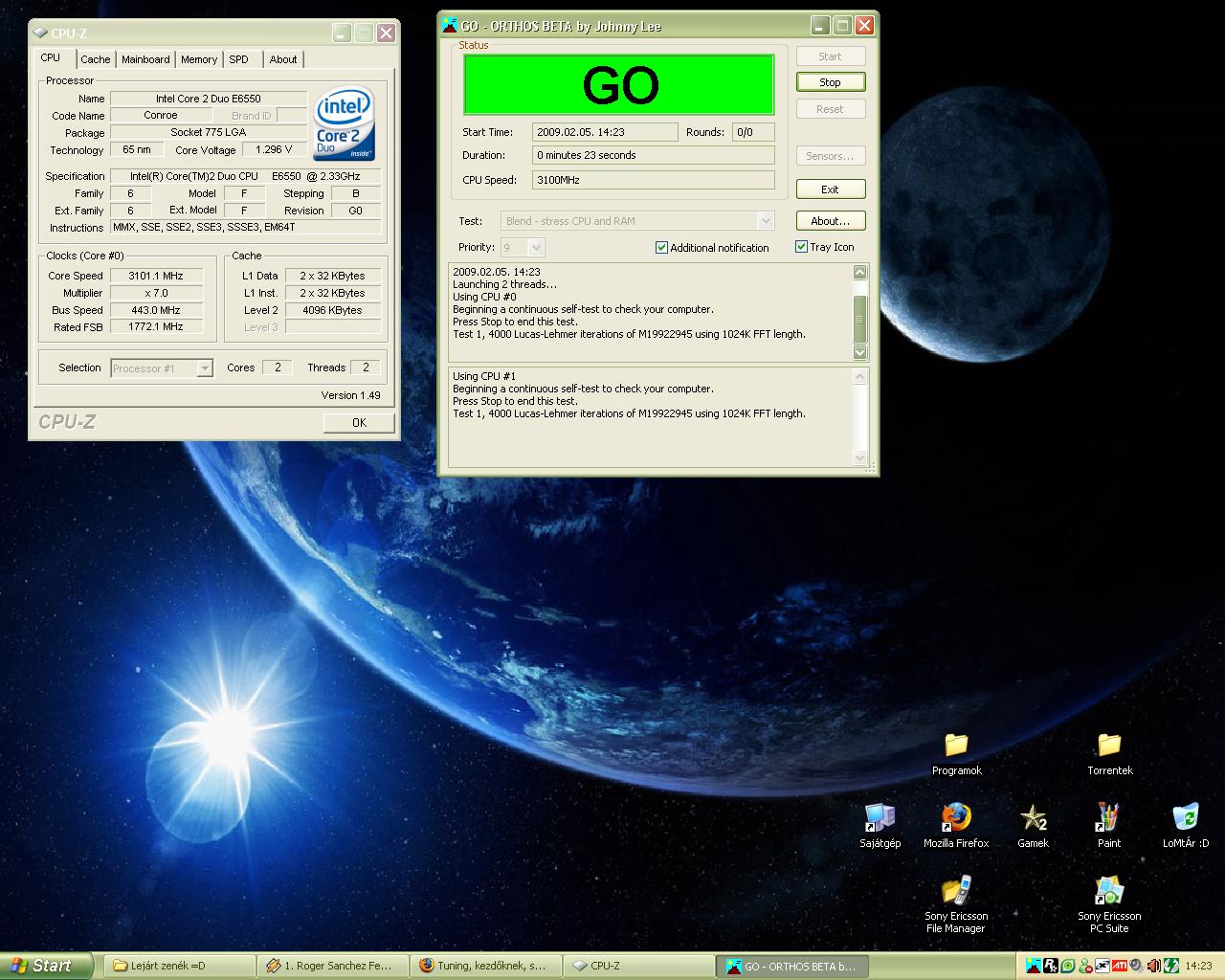Viewport: 1225px width, 980px height.
Task: Switch to the SPD tab
Action: point(239,59)
